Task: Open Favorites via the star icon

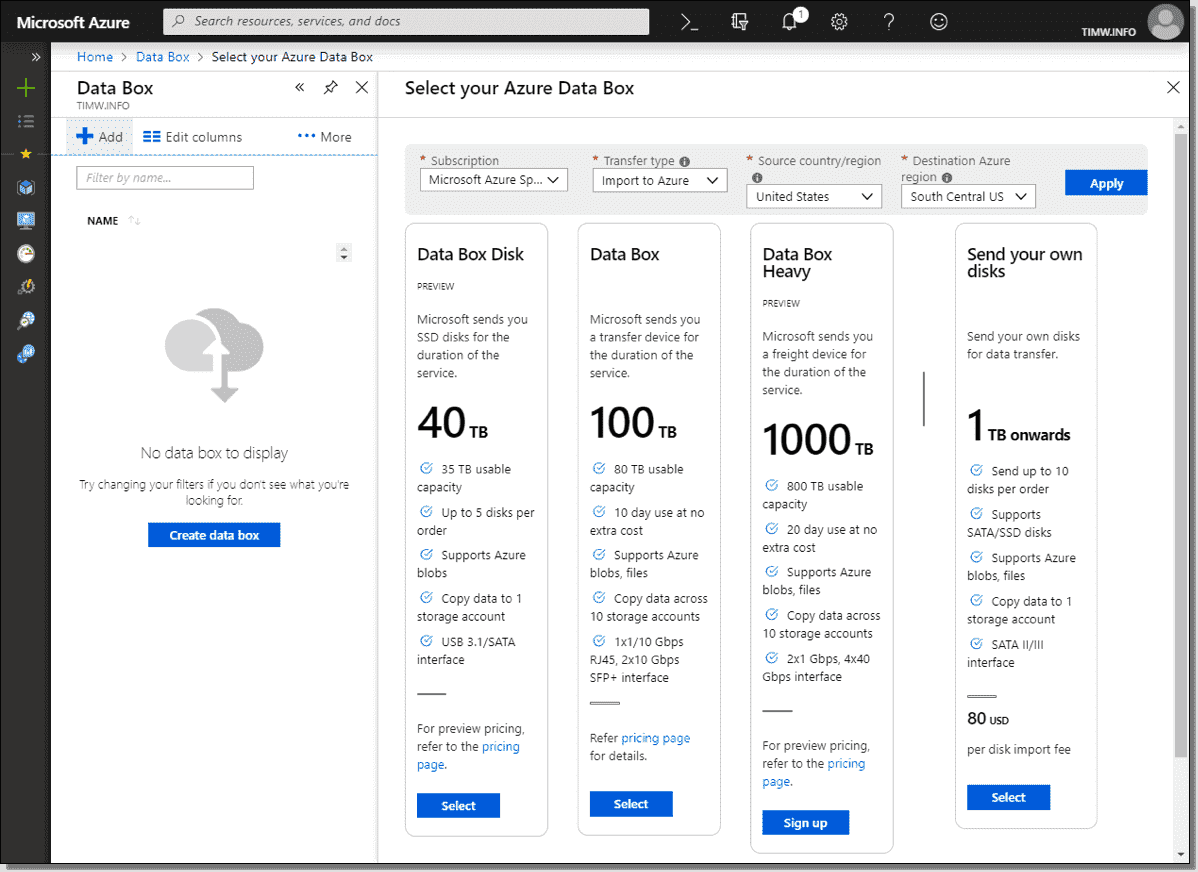Action: (26, 154)
